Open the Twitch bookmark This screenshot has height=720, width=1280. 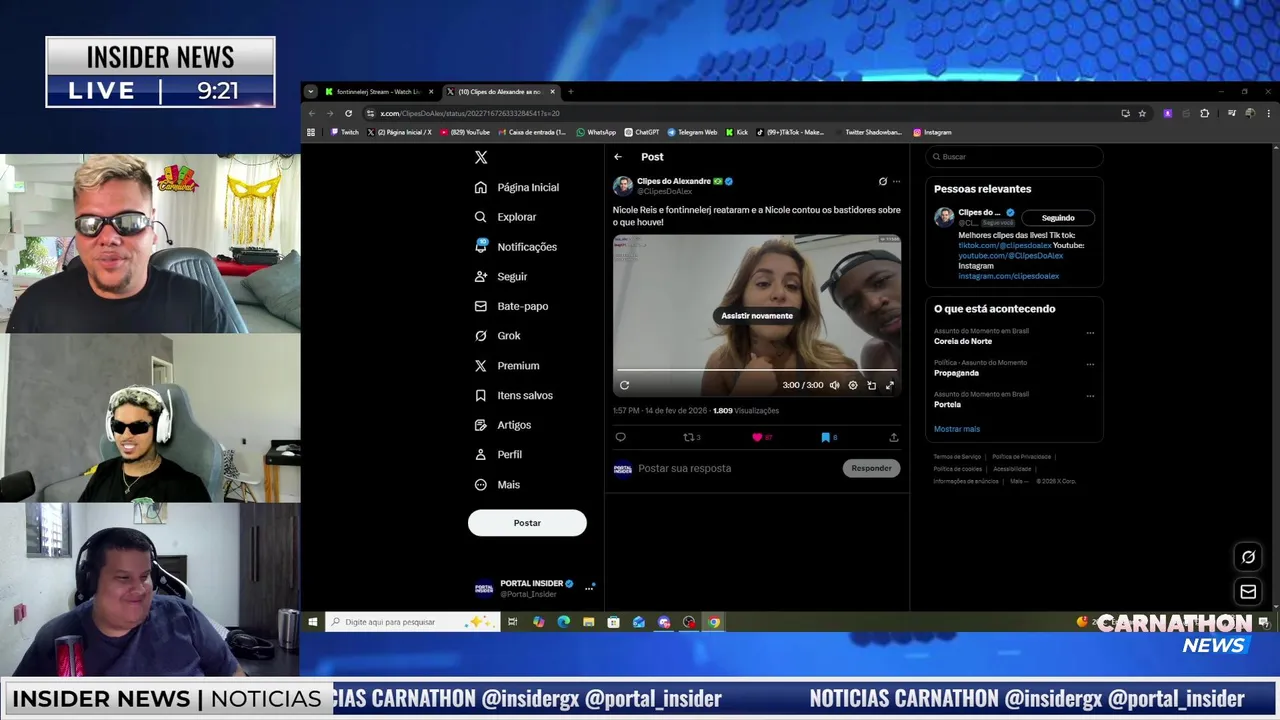344,132
